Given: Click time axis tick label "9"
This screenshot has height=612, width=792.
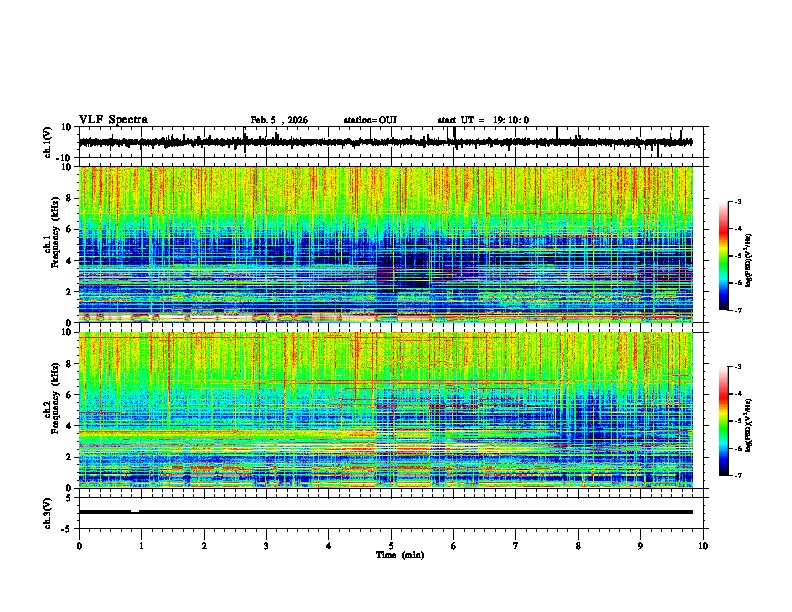Looking at the screenshot, I should click(x=640, y=546).
